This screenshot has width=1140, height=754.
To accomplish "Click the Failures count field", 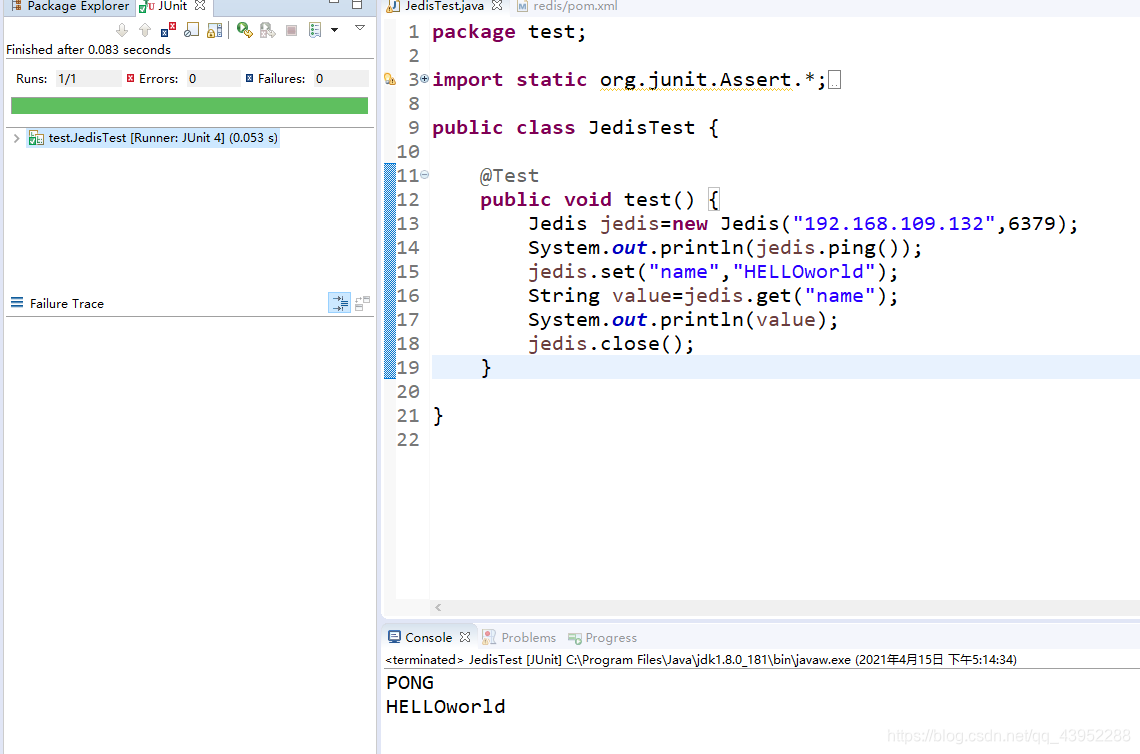I will pos(340,79).
